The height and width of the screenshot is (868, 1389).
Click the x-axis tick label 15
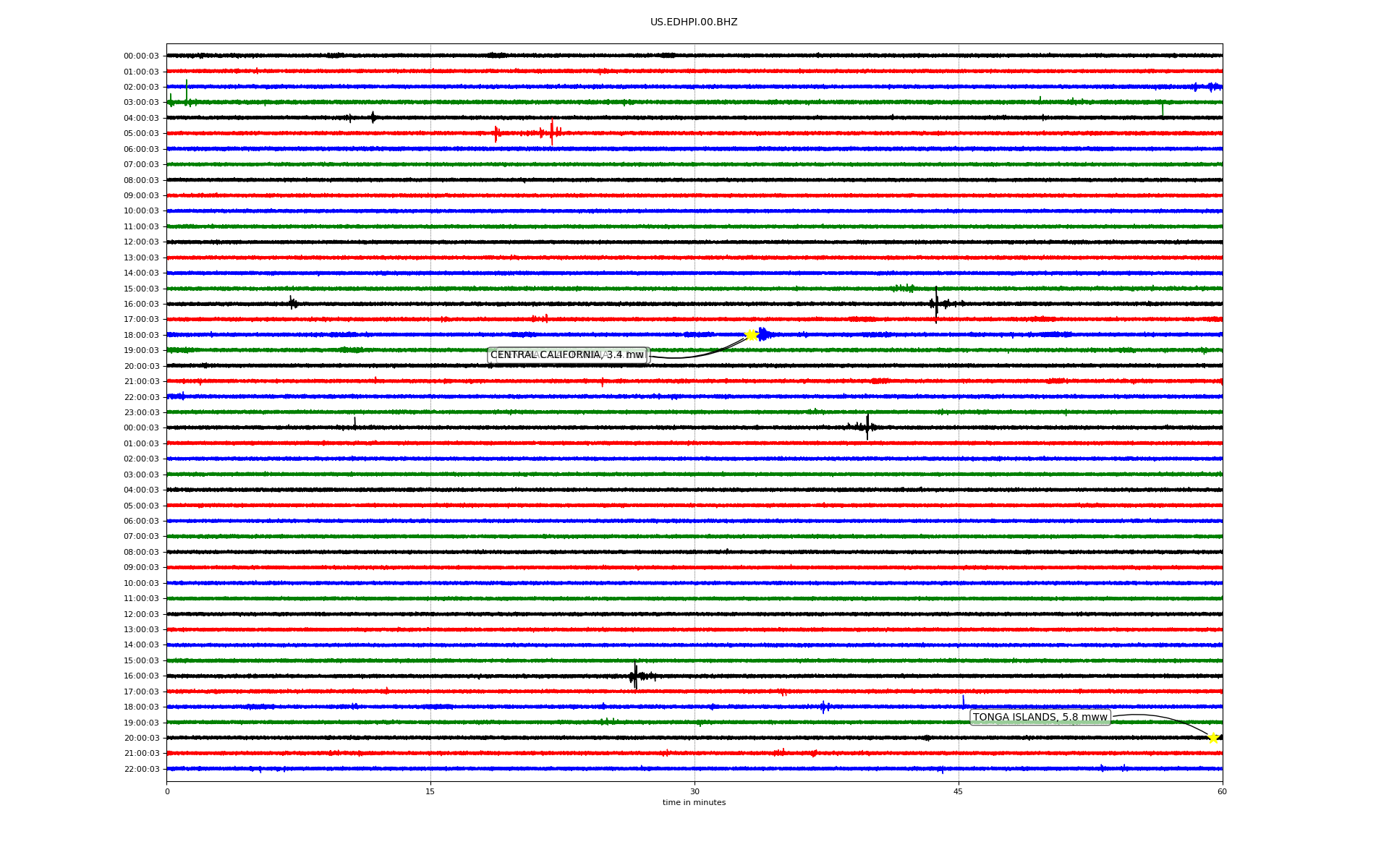pos(430,792)
